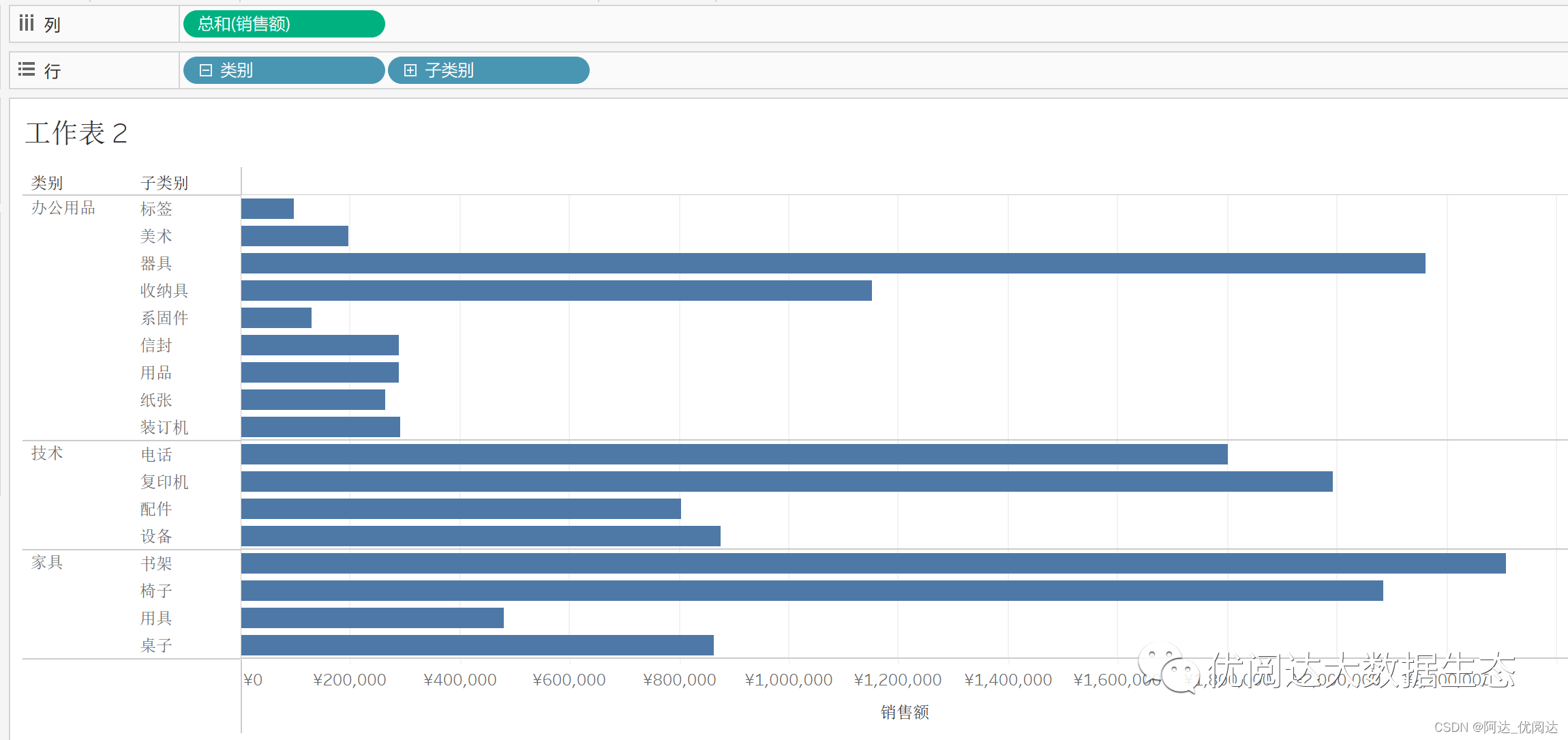Click the 信封 sales bar
Viewport: 1568px width, 740px height.
pos(320,345)
